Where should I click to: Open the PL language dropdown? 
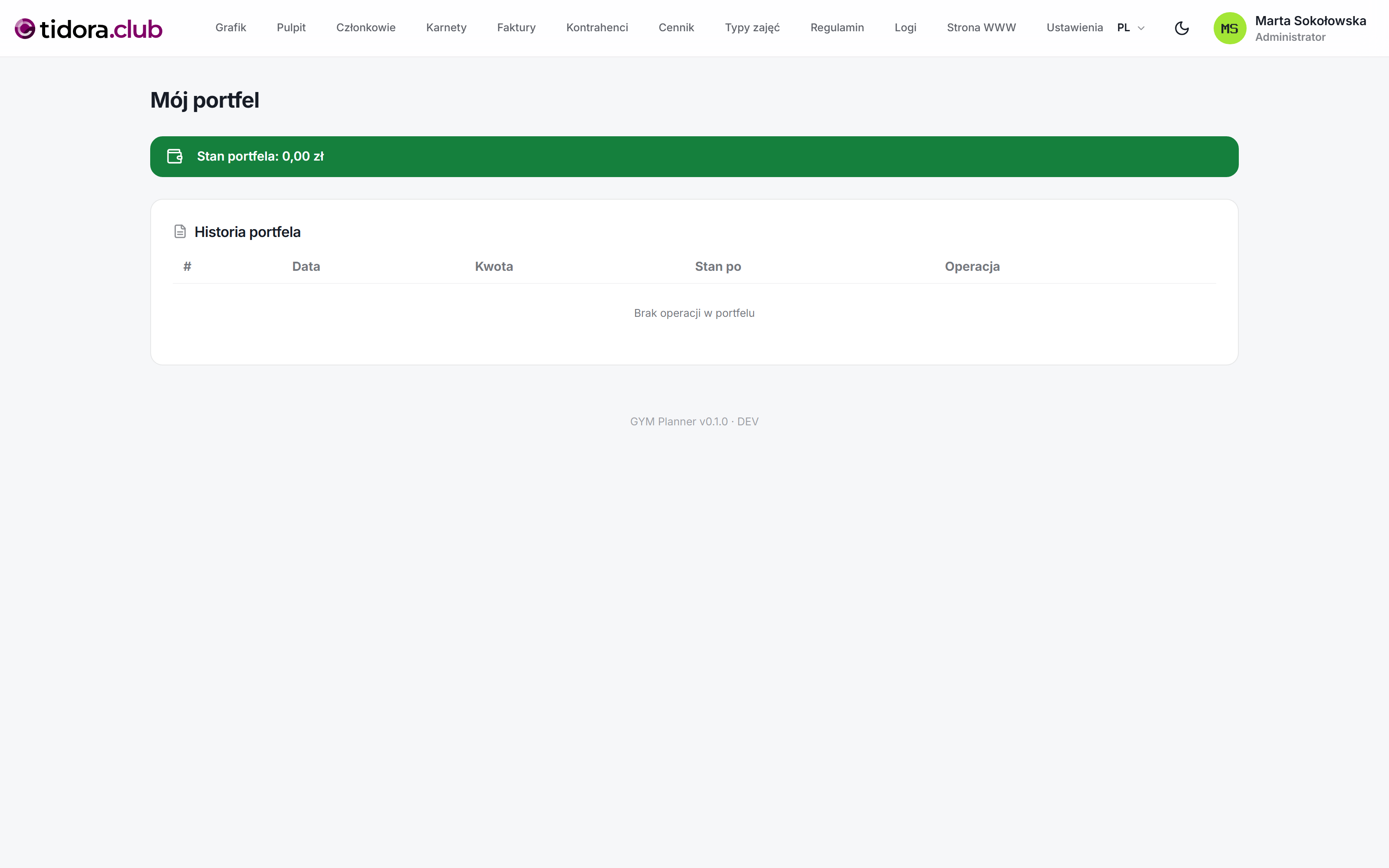(1131, 27)
